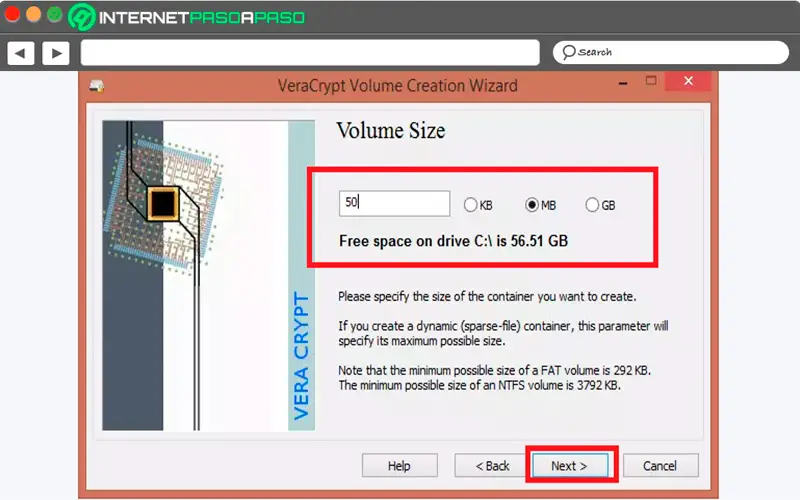800x500 pixels.
Task: Select the GB radio button
Action: click(x=592, y=205)
